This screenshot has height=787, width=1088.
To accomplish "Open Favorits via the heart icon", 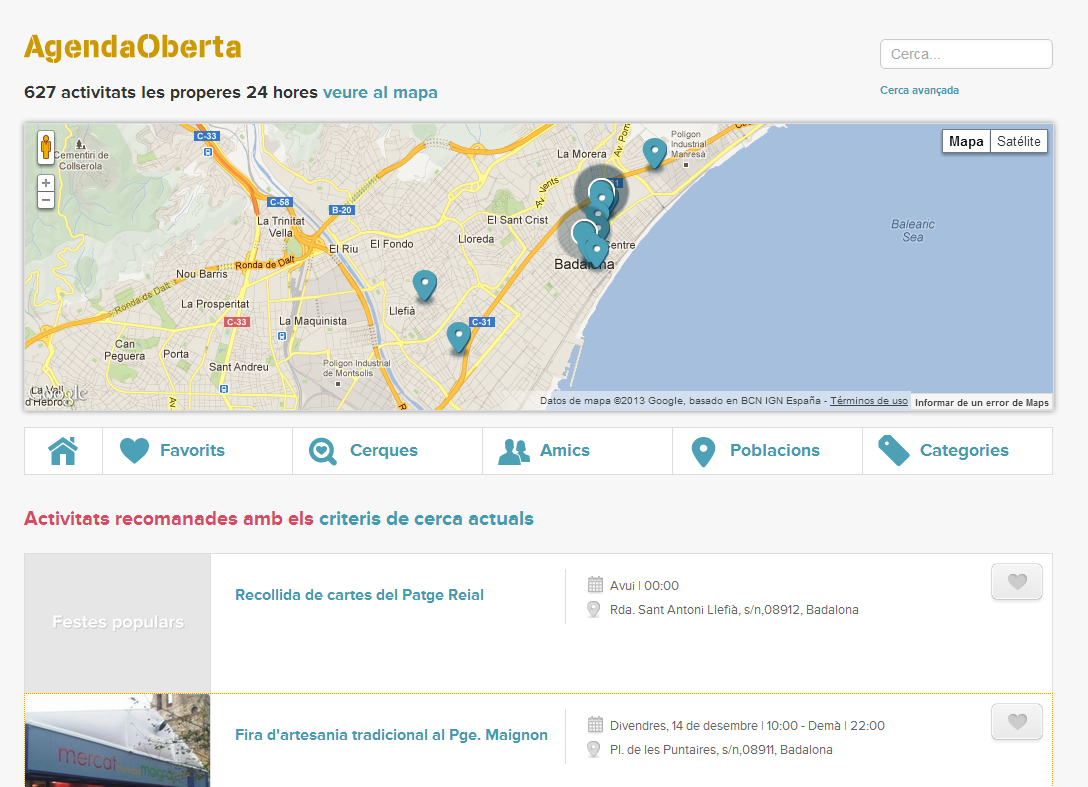I will pyautogui.click(x=134, y=451).
